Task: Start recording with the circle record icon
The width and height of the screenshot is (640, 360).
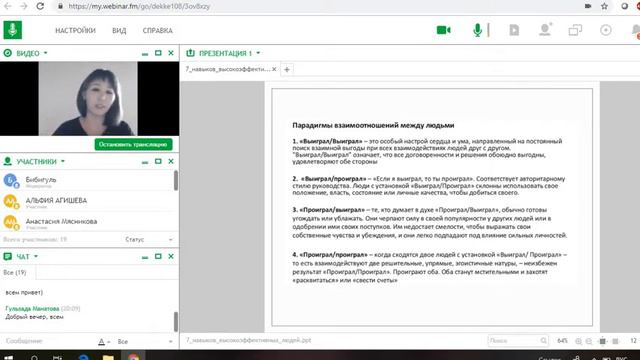Action: (606, 30)
